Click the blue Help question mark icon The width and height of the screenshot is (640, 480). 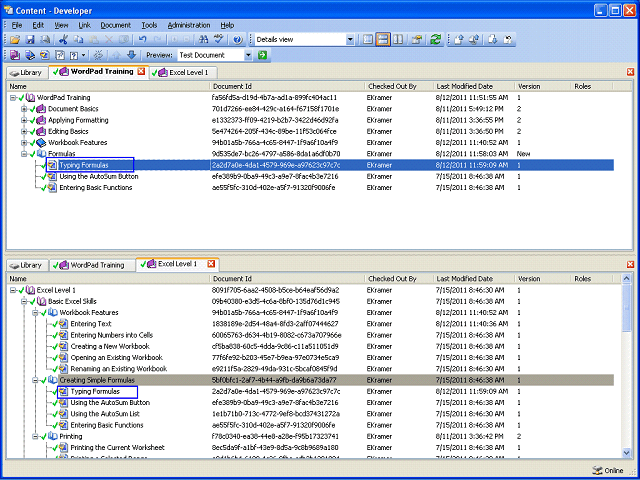pos(238,40)
